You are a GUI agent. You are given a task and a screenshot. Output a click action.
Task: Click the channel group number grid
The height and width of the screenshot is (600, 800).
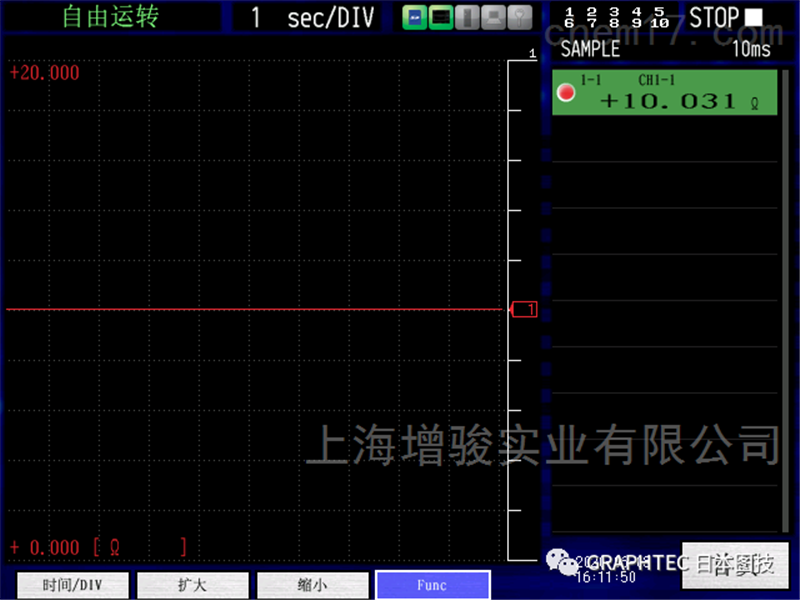[615, 17]
